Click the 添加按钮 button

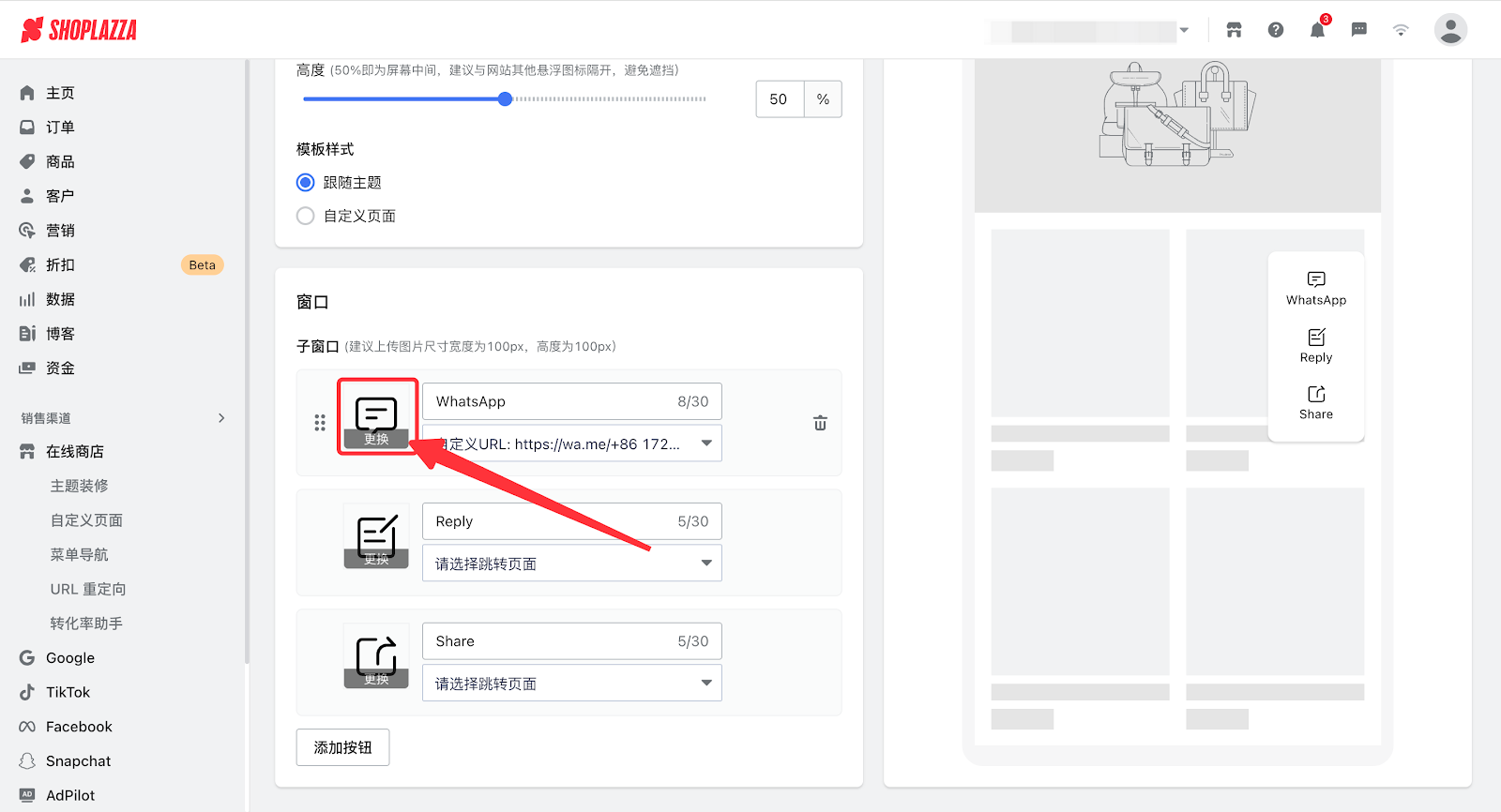(342, 747)
